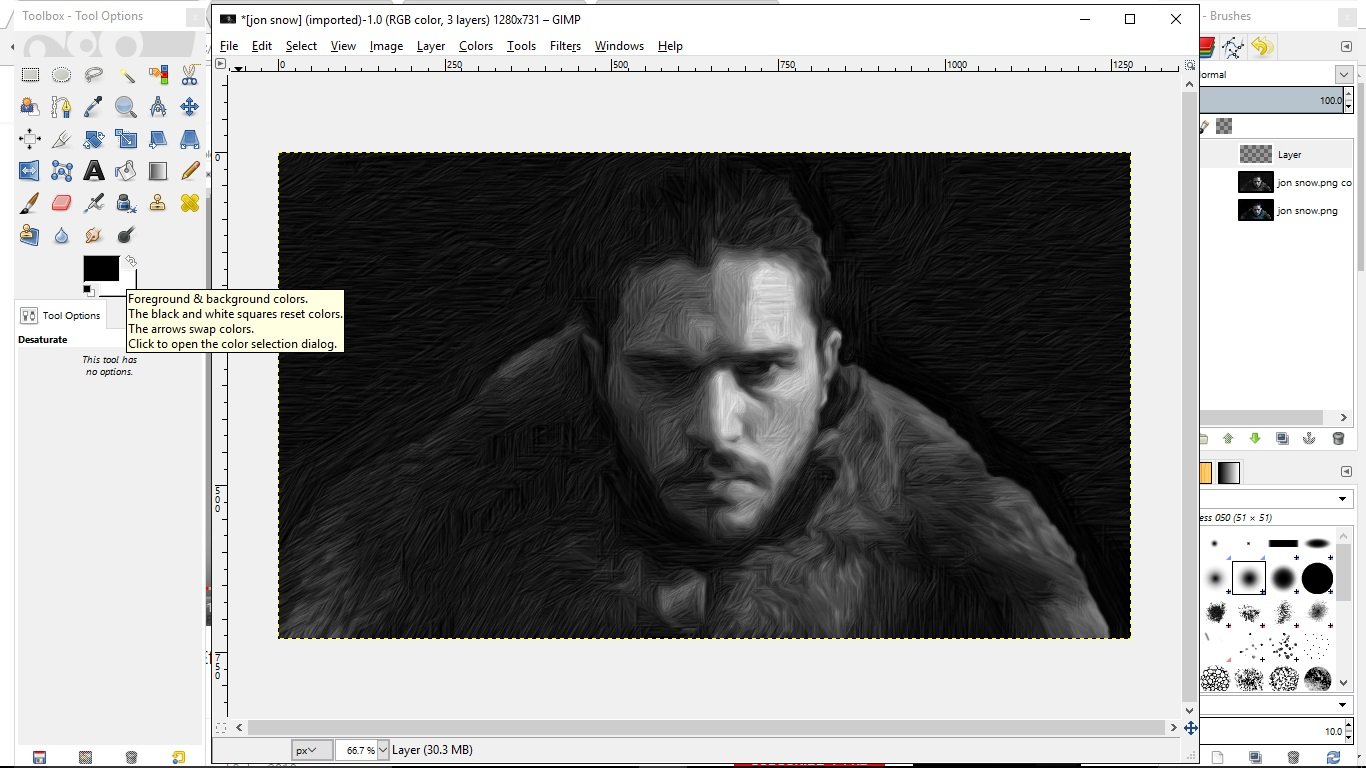Activate the Paintbrush tool

30,203
